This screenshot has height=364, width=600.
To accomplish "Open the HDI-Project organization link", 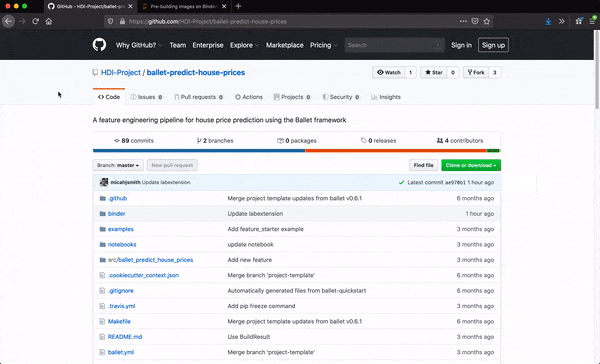I will click(121, 72).
